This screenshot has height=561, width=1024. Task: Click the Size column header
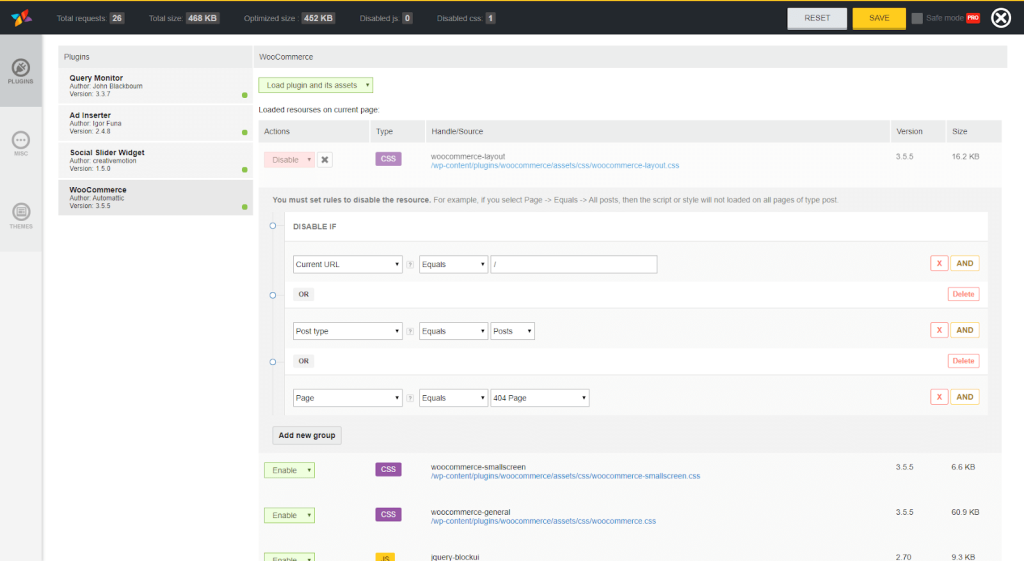pos(974,131)
